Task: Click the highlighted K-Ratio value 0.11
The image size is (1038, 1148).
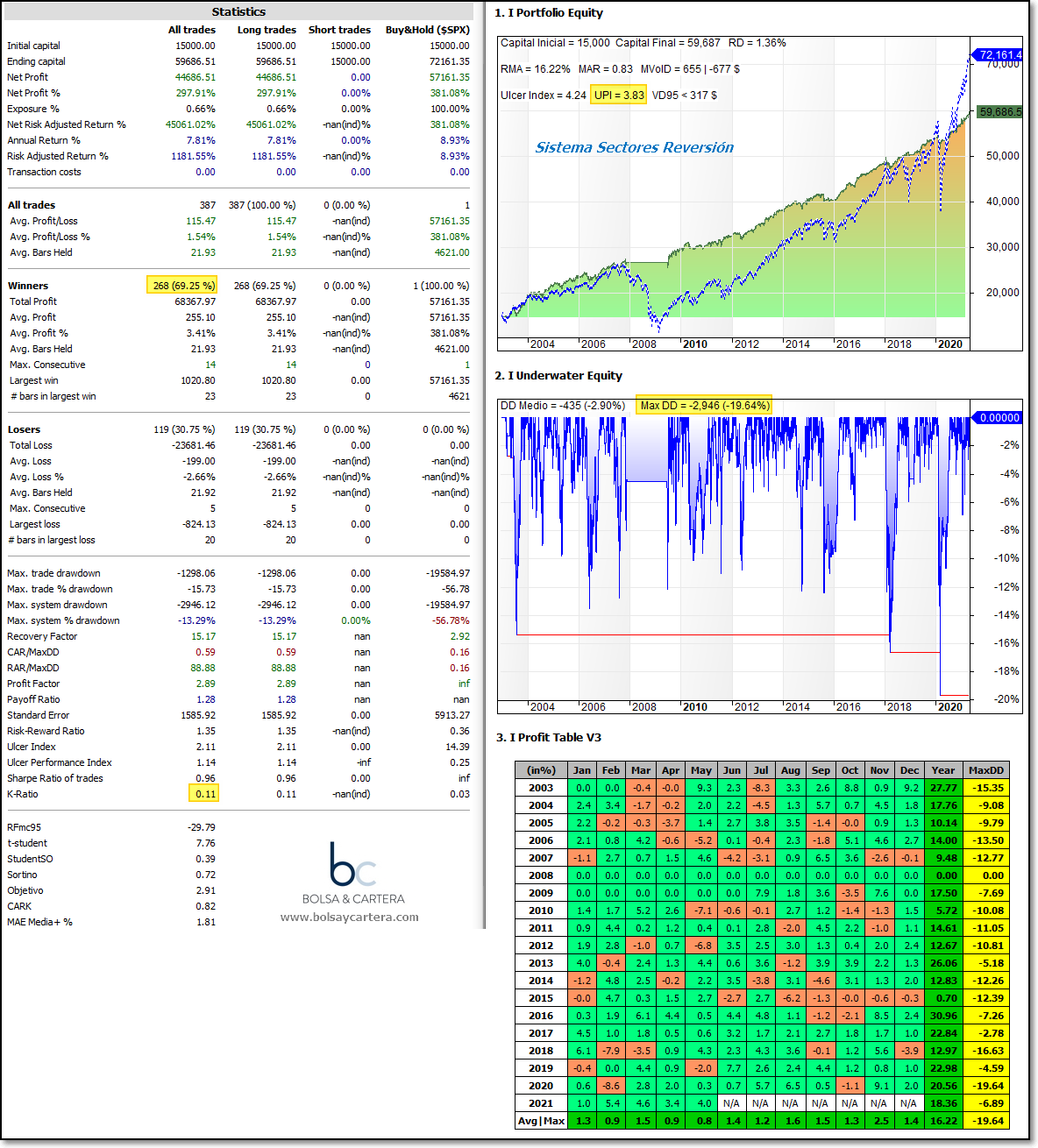Action: (x=203, y=794)
